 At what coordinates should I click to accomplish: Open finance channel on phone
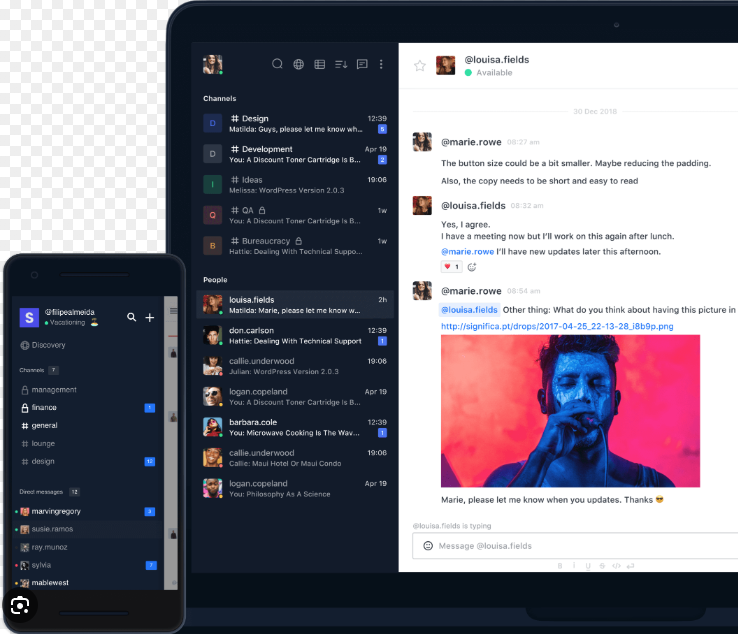click(88, 408)
